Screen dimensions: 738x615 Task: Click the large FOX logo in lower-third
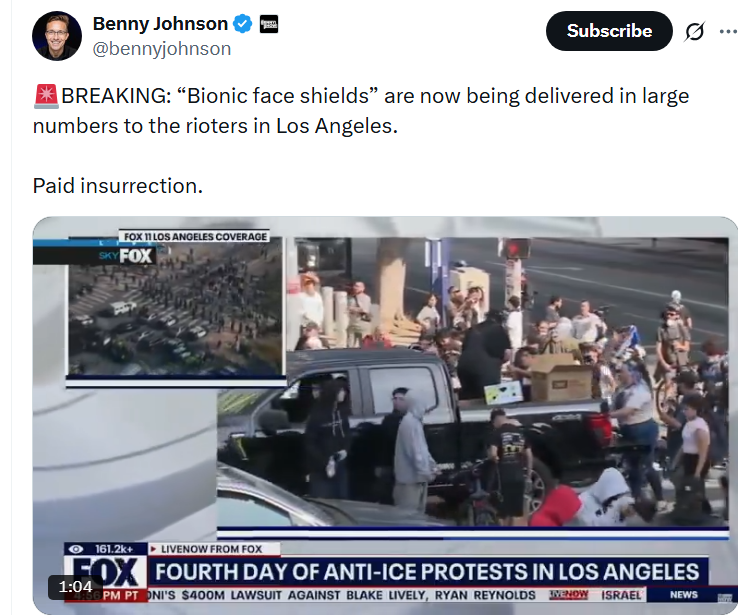[x=107, y=572]
